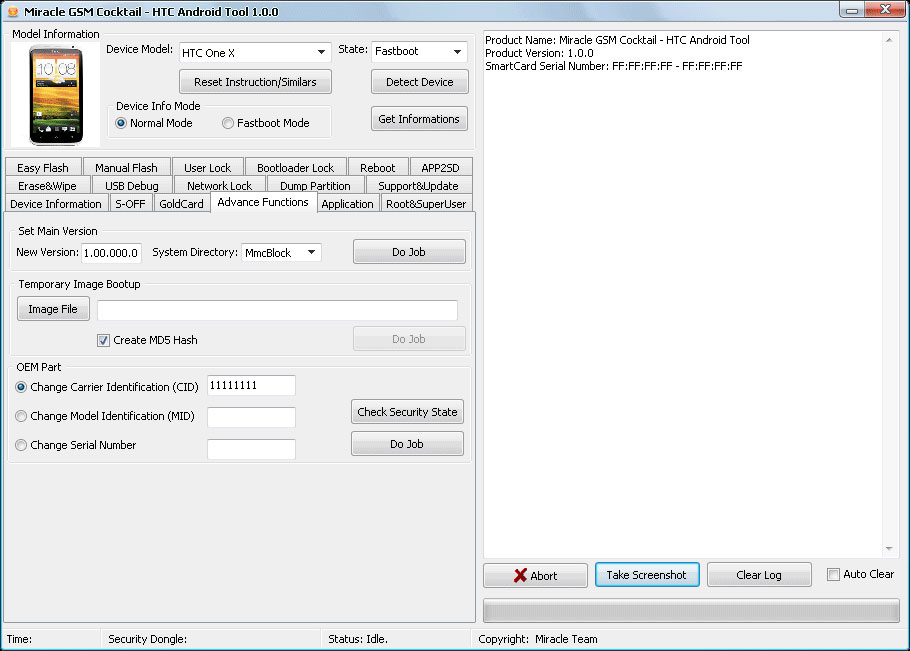Open the GoldCard tab
Image resolution: width=910 pixels, height=651 pixels.
click(x=181, y=204)
